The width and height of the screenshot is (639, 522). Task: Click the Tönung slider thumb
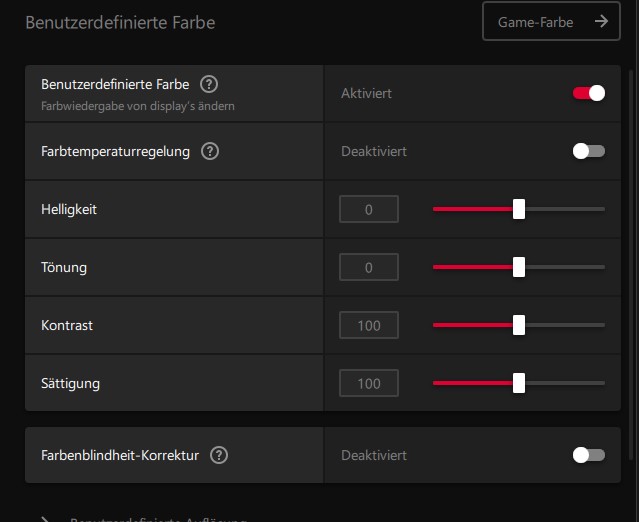click(519, 267)
